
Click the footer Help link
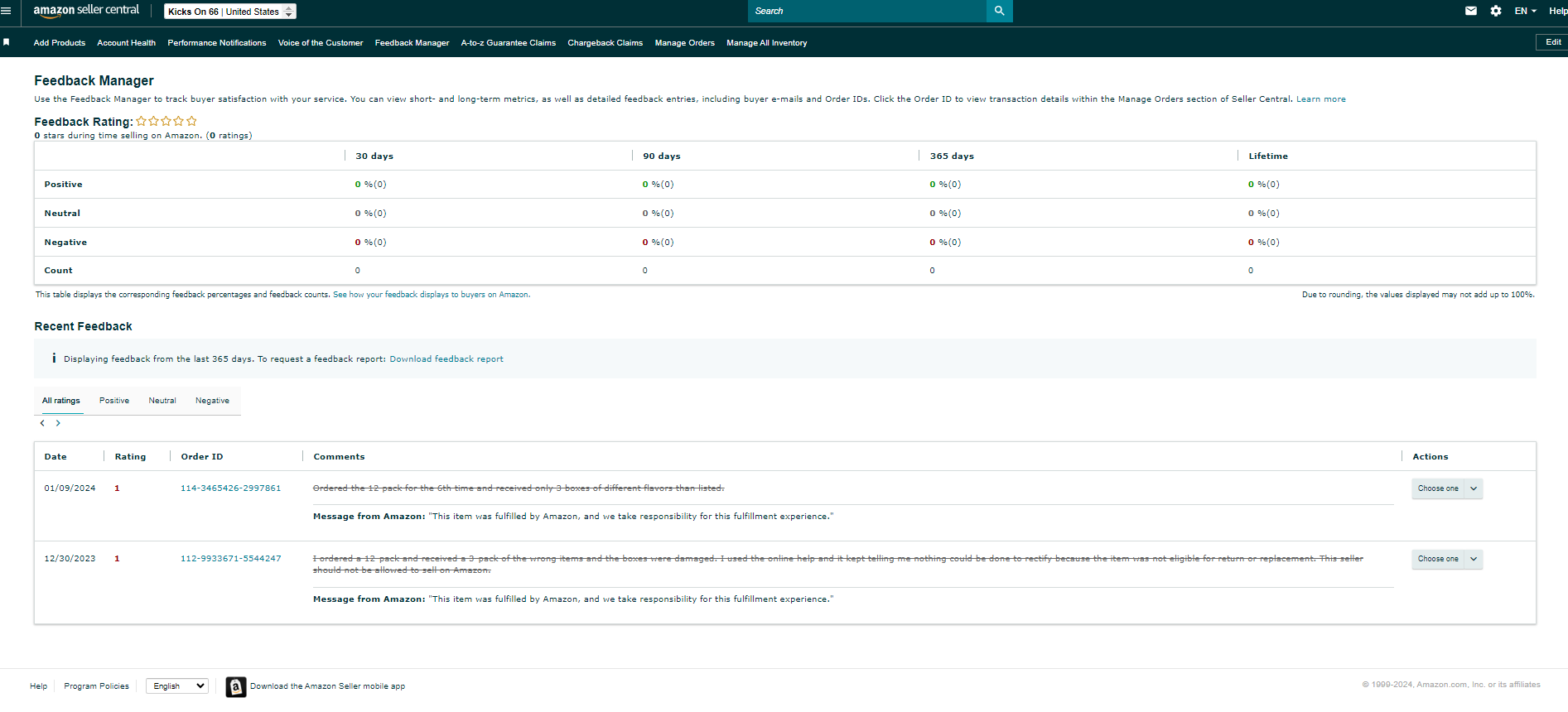39,686
